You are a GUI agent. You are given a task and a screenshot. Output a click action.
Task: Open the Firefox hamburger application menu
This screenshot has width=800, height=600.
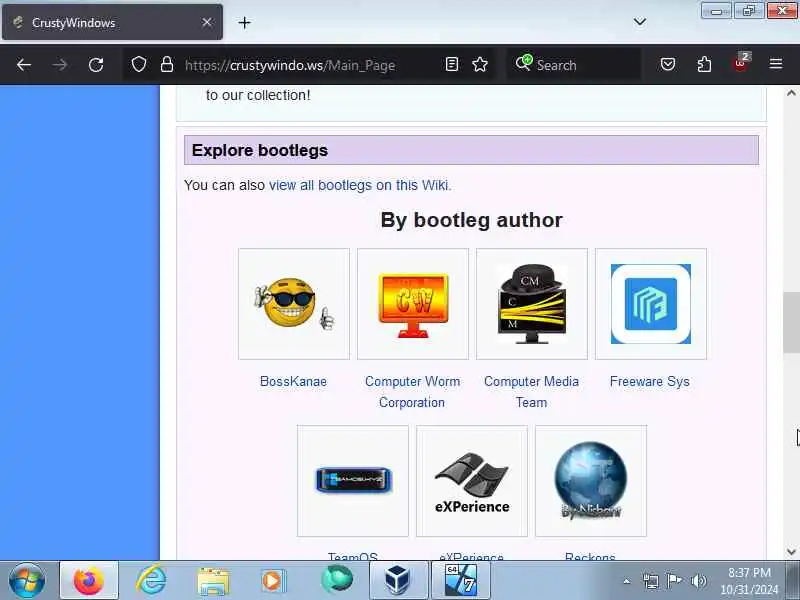776,64
